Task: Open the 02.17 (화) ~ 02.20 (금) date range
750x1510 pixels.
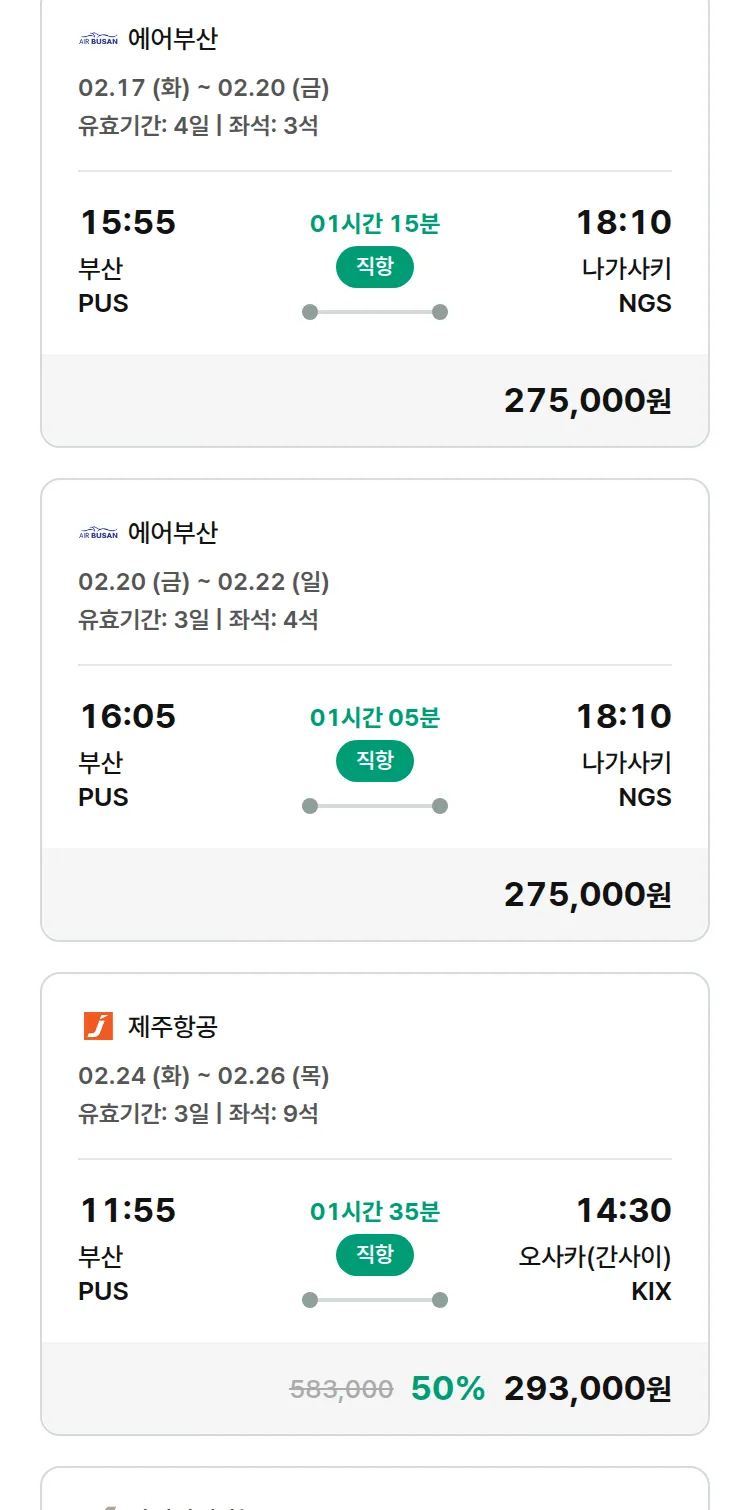Action: 204,88
